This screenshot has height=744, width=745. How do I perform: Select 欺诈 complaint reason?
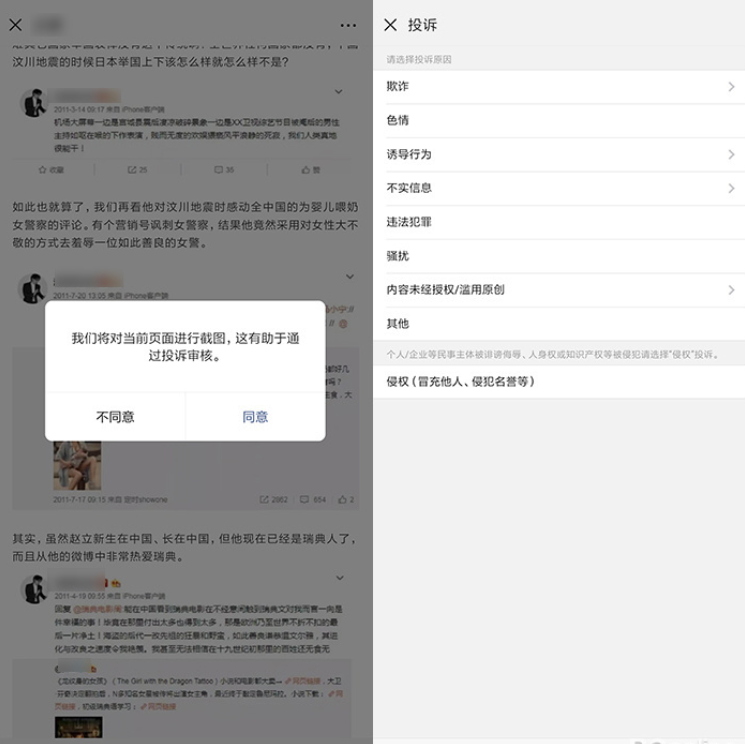(x=559, y=86)
